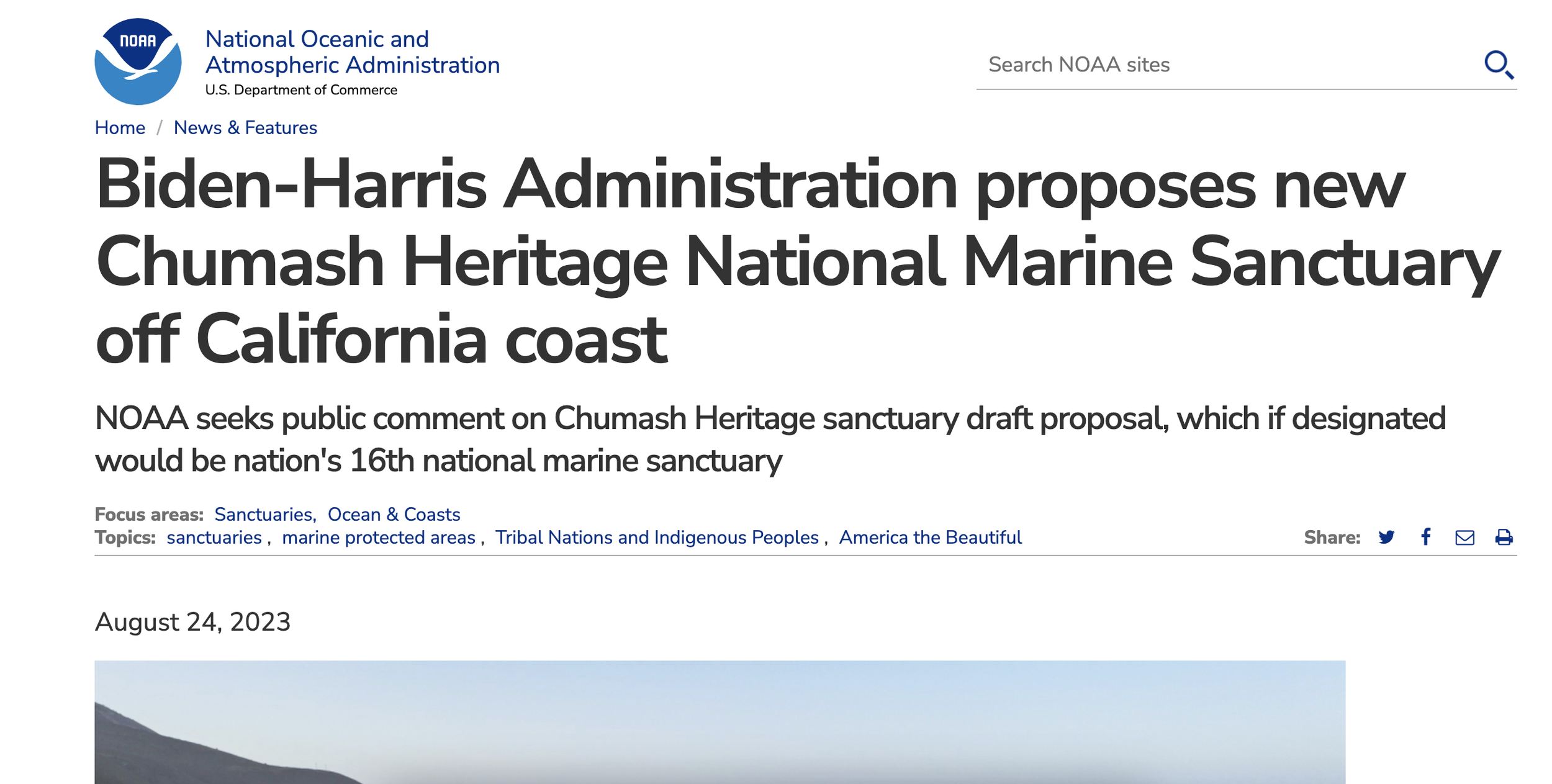Go to Home breadcrumb

(x=120, y=127)
